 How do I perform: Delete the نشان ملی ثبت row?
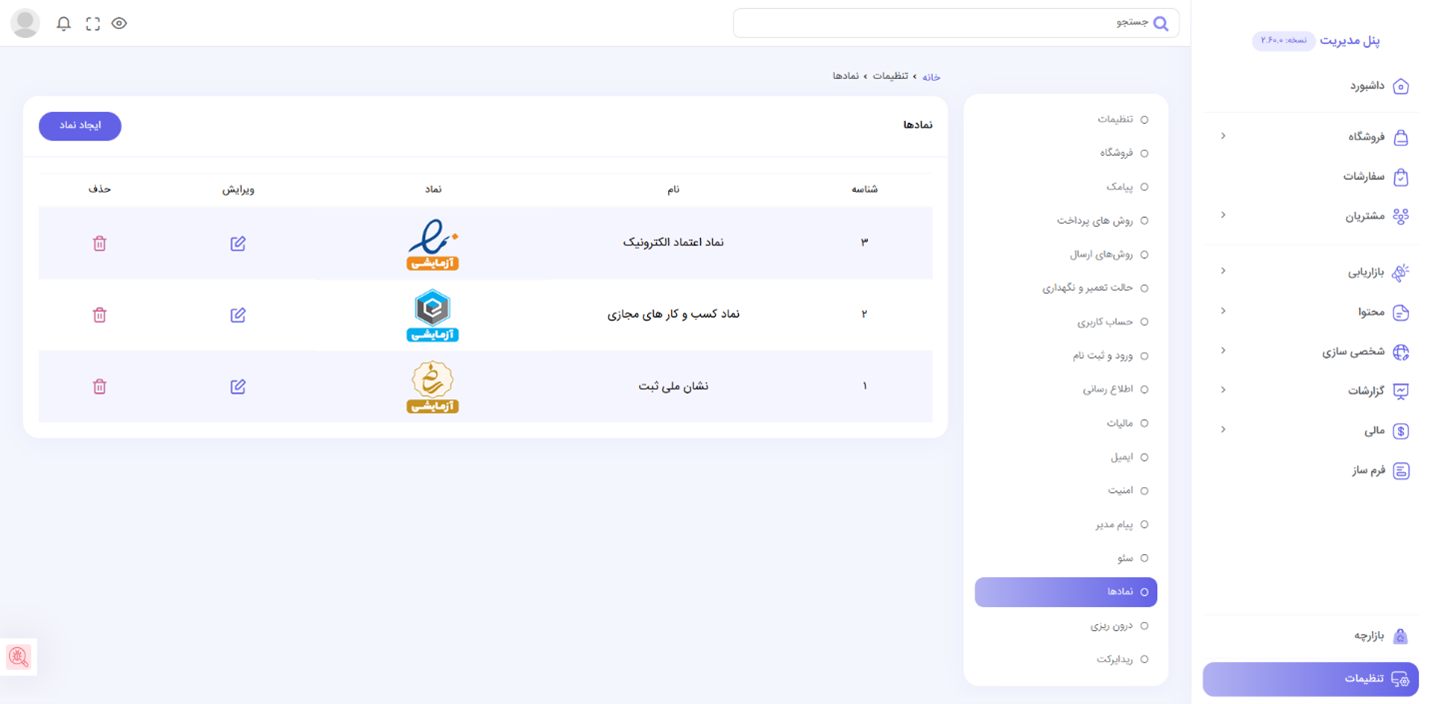pos(99,386)
